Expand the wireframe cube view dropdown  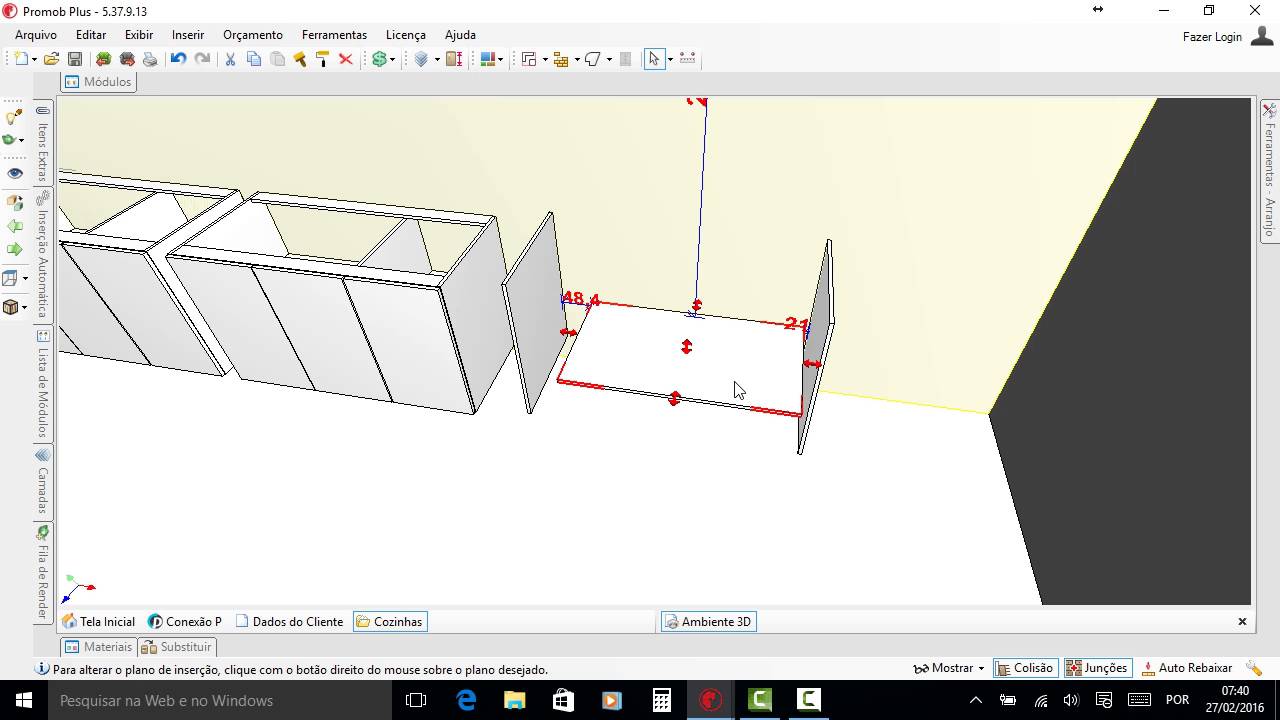[x=25, y=279]
